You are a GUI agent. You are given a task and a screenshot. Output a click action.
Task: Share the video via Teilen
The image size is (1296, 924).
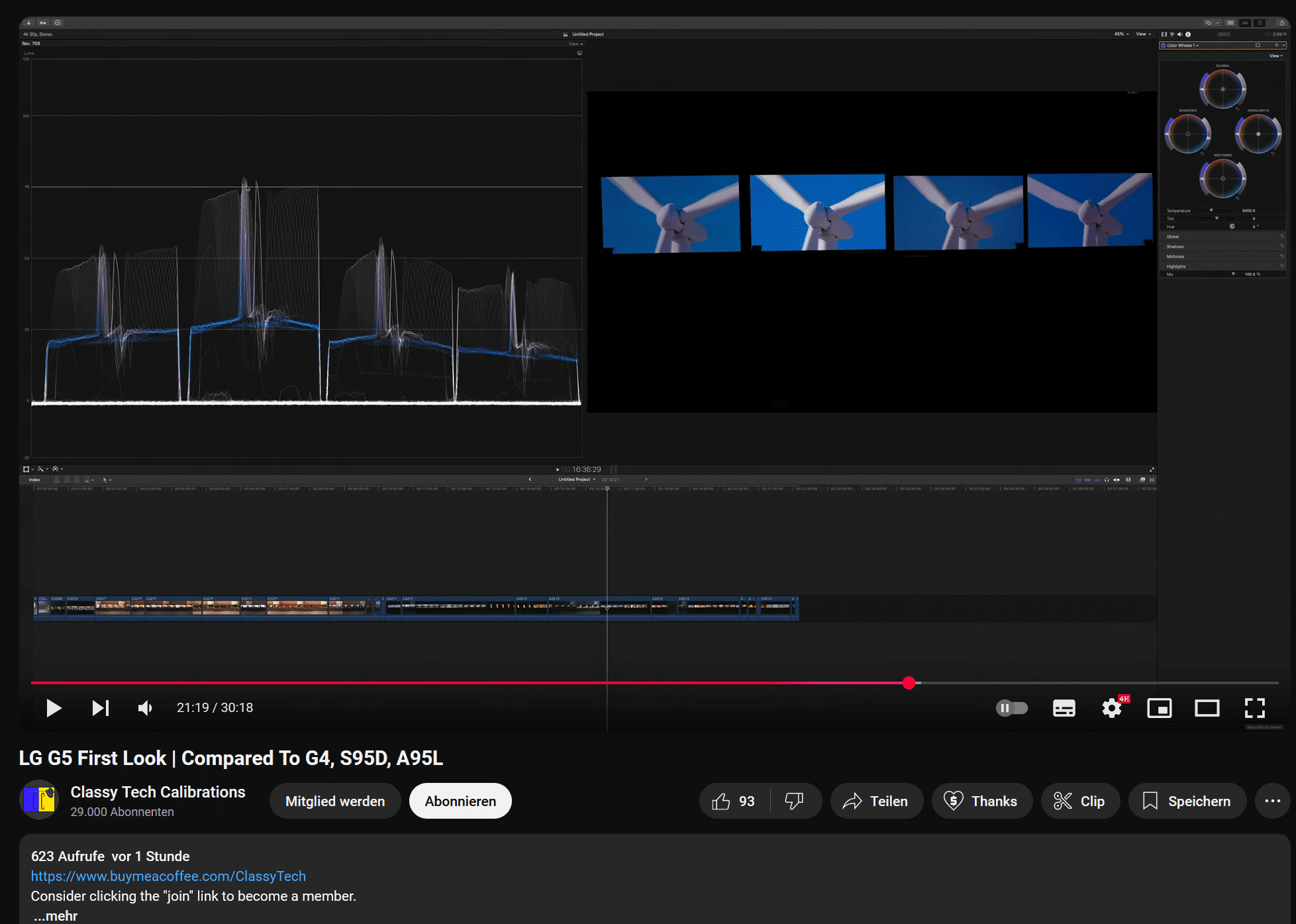click(876, 801)
